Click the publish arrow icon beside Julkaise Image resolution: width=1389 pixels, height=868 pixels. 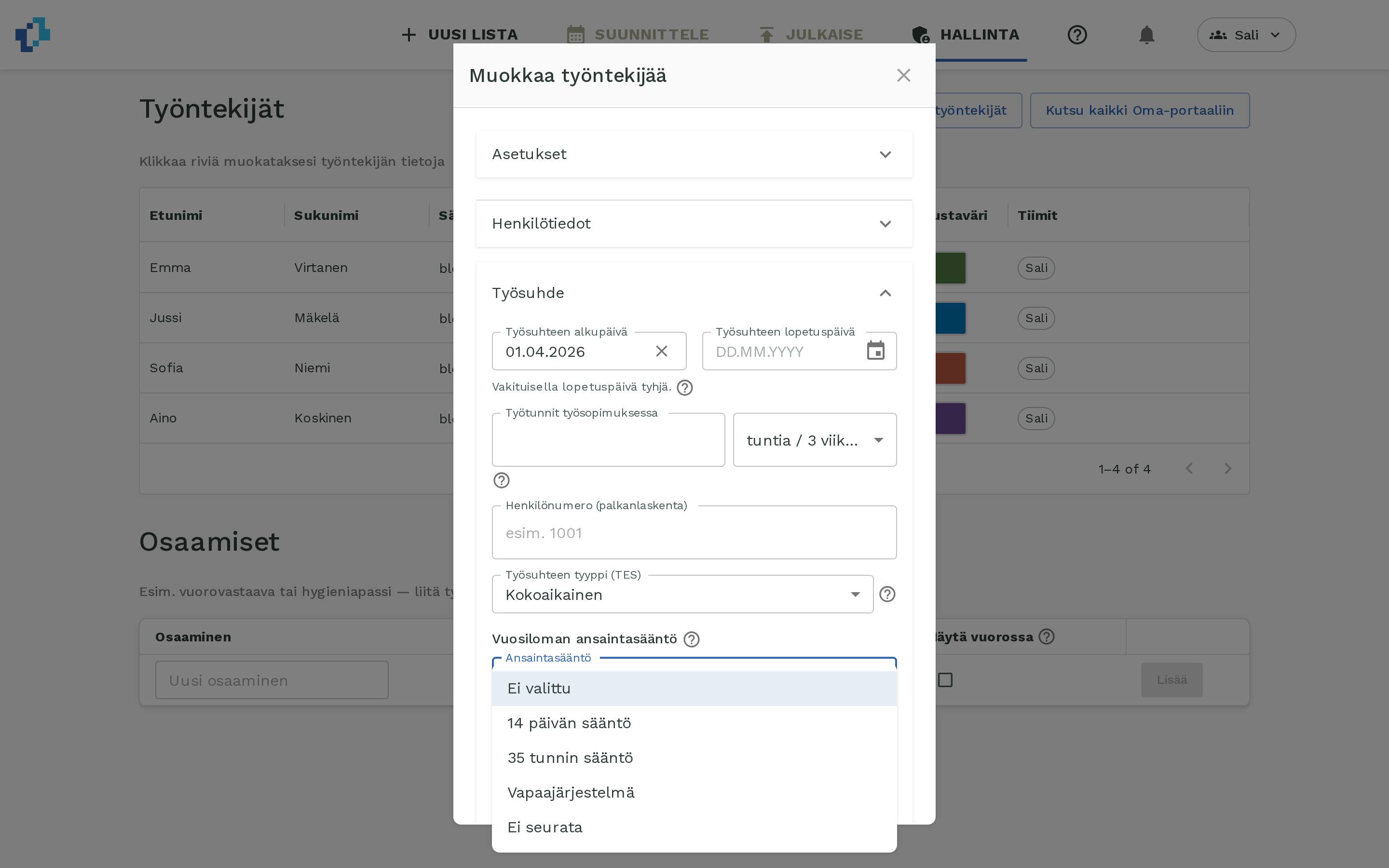(x=766, y=35)
